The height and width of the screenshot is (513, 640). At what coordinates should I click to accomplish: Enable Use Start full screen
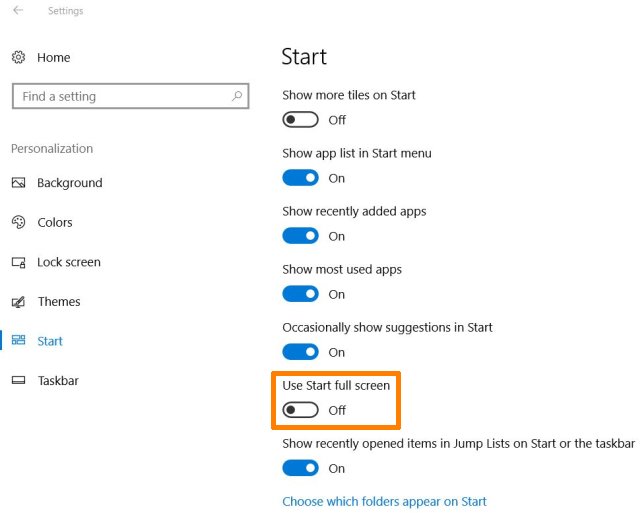pos(300,410)
